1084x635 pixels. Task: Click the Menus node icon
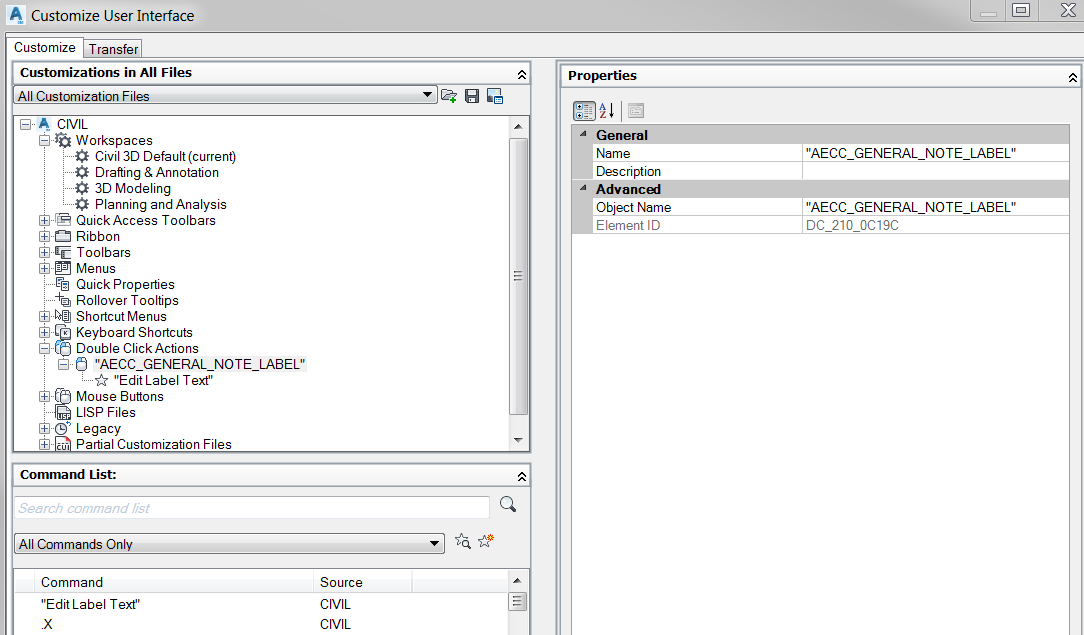(x=63, y=268)
